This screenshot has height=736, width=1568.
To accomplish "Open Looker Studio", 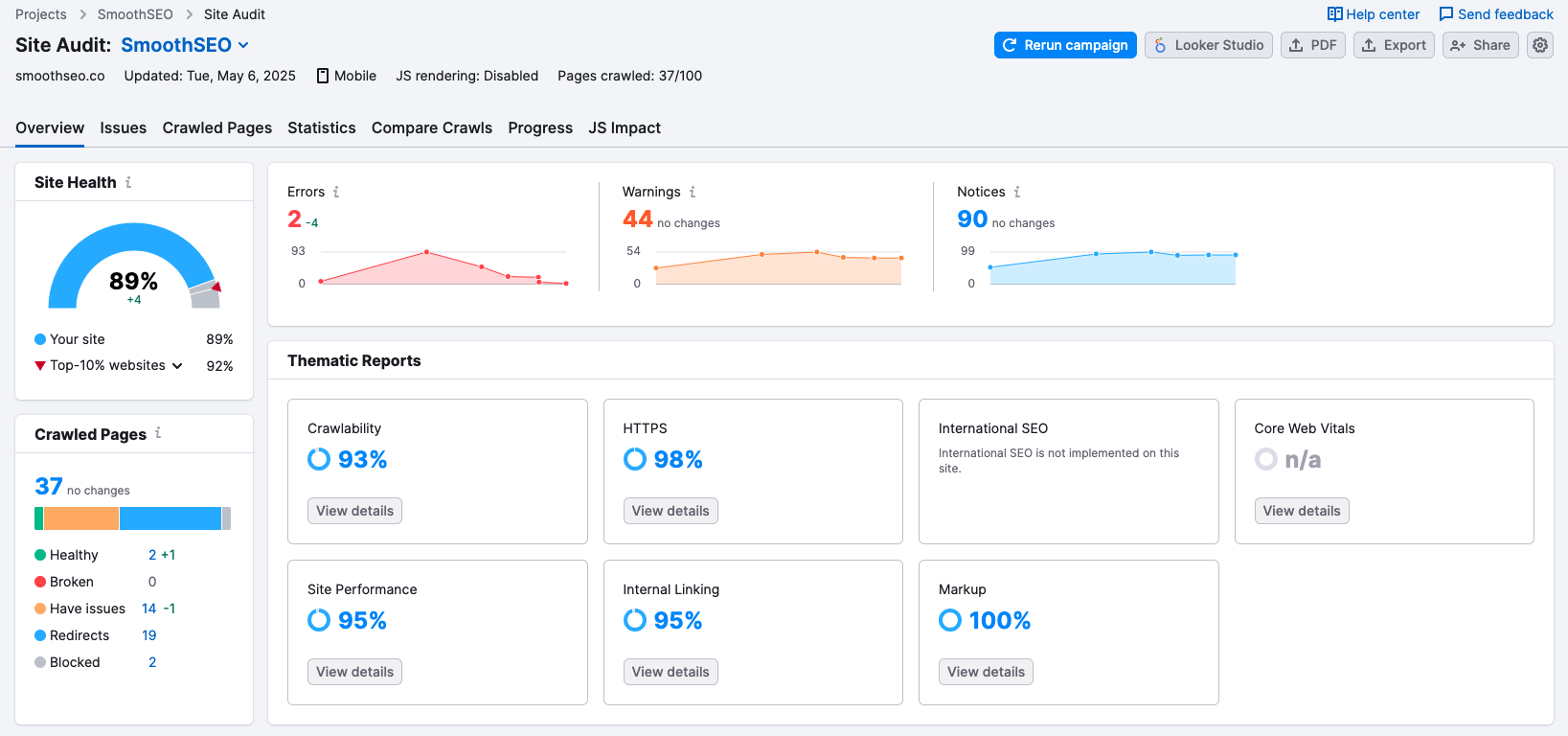I will [x=1209, y=45].
